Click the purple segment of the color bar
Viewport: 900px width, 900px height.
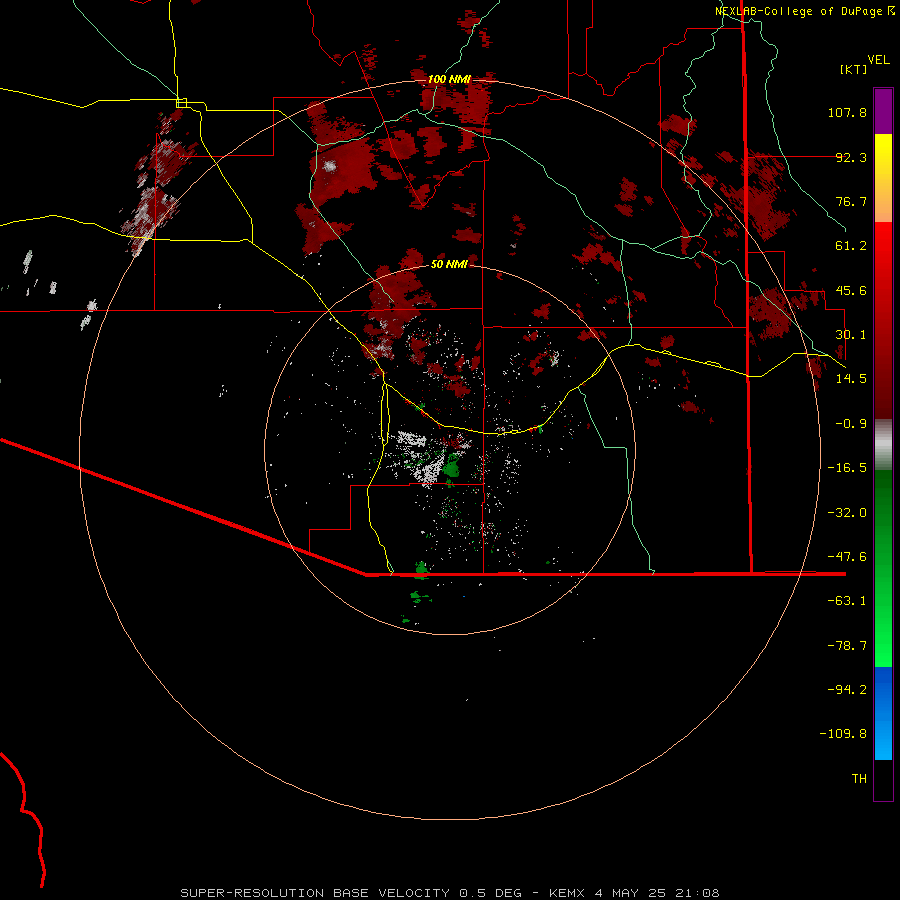tap(883, 111)
